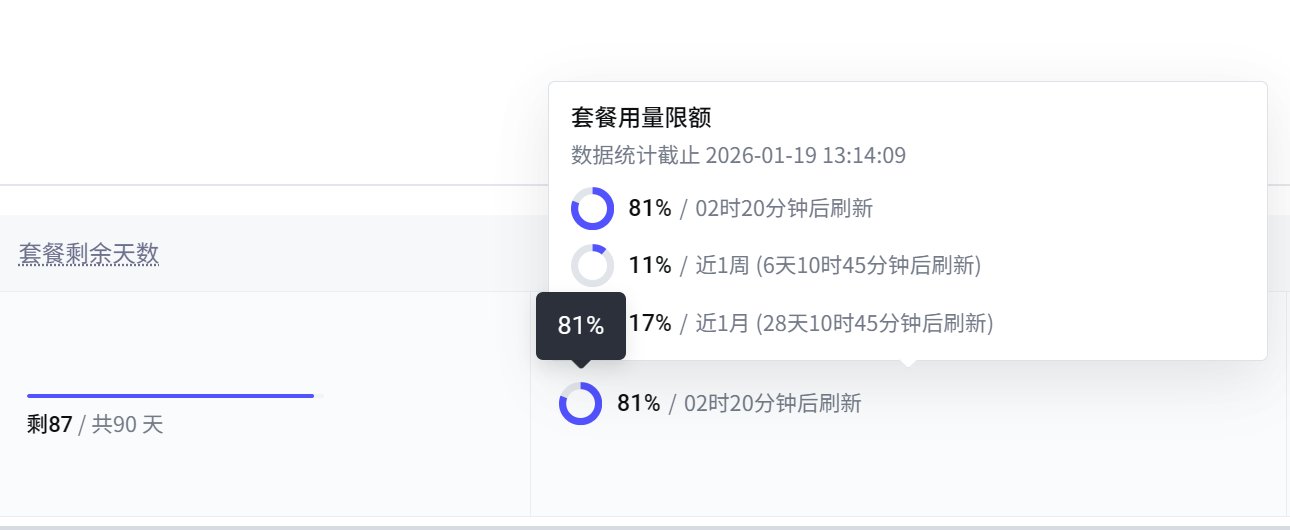Click the 11% percentage text
Viewport: 1290px width, 530px height.
650,266
